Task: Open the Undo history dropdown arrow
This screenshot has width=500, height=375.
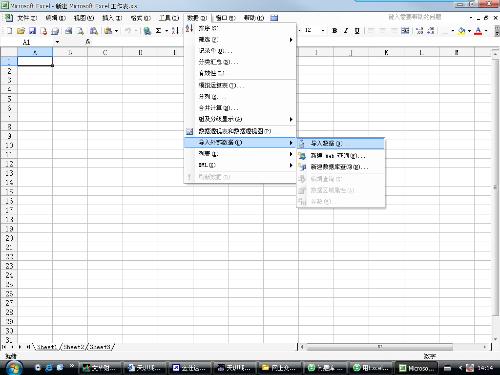Action: point(136,31)
